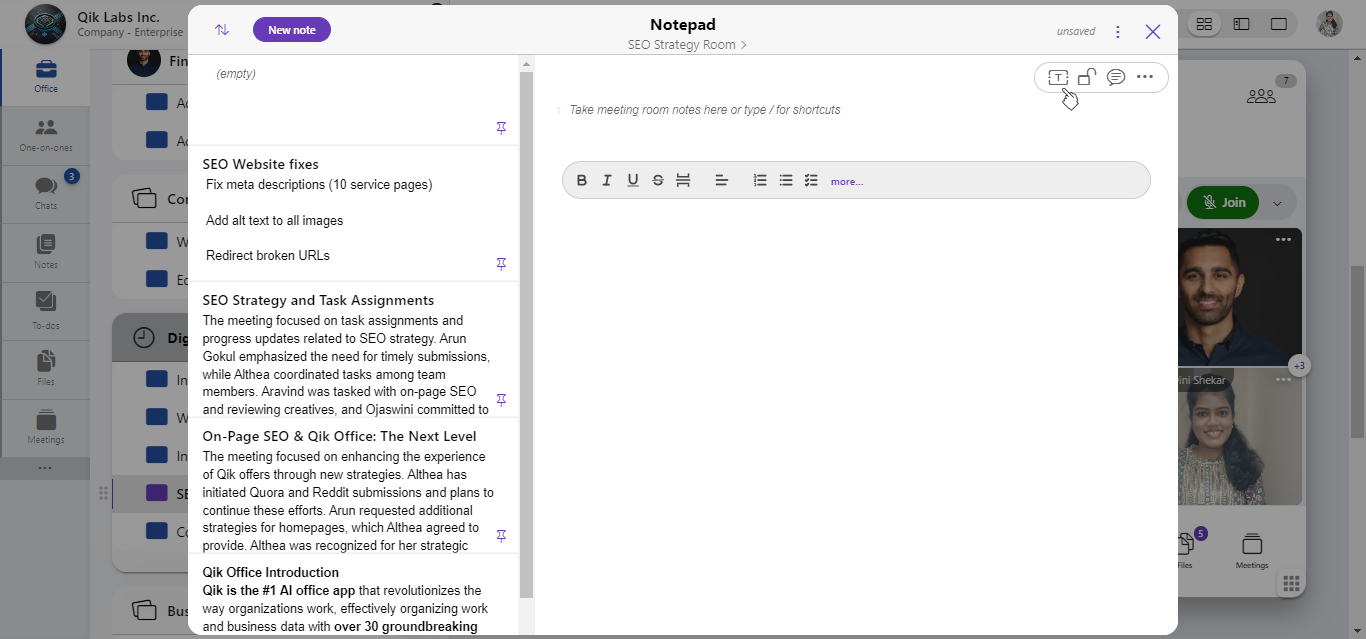Toggle the note lock icon
This screenshot has height=639, width=1366.
point(1087,77)
